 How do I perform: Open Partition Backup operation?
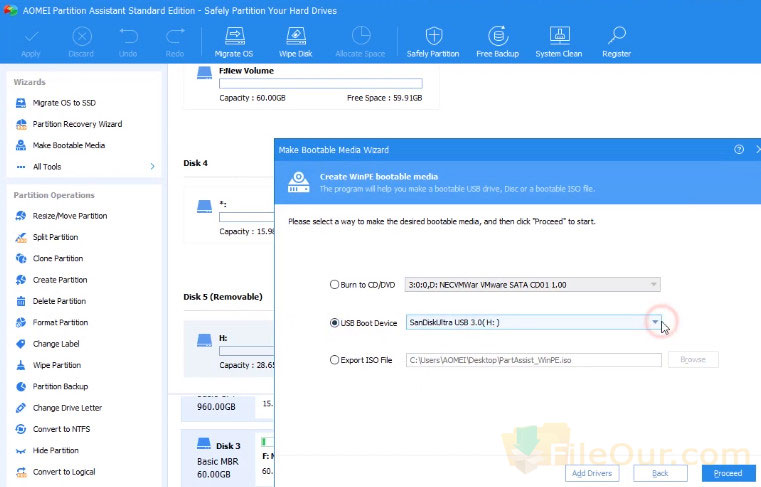[x=51, y=387]
